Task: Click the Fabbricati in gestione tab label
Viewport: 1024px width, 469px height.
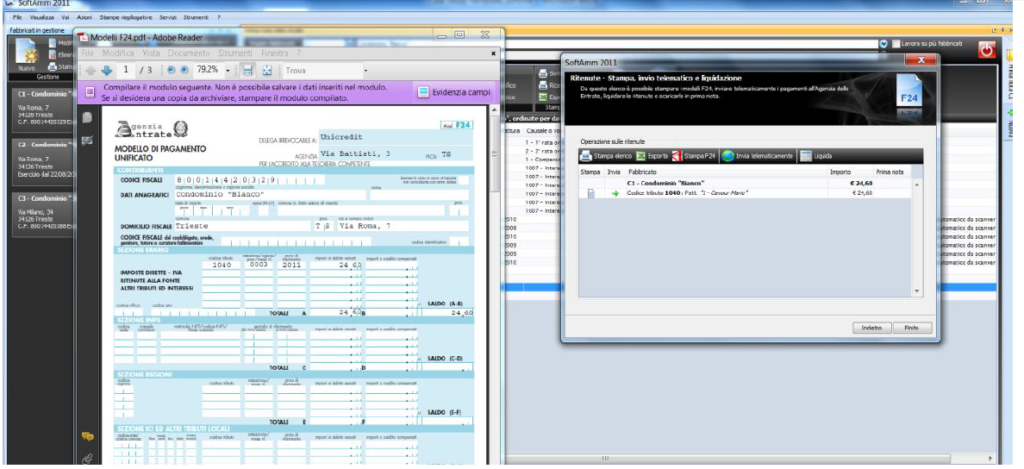Action: [x=37, y=30]
